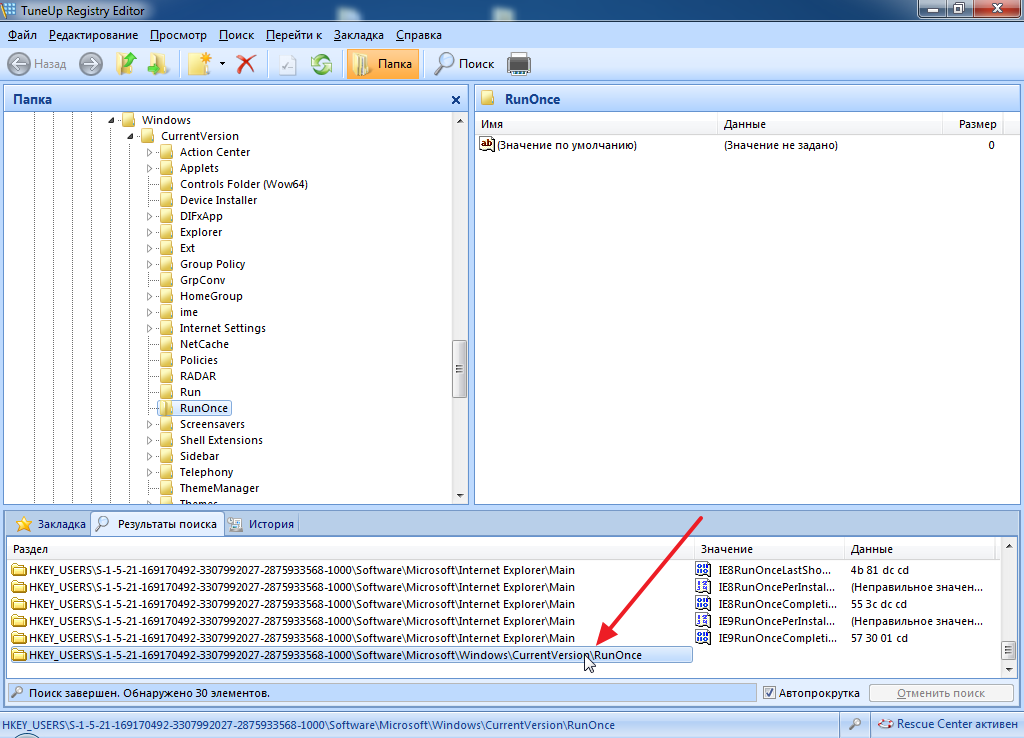Viewport: 1024px width, 738px height.
Task: Select search result IE8RunOnceLastSho... row
Action: coord(503,570)
